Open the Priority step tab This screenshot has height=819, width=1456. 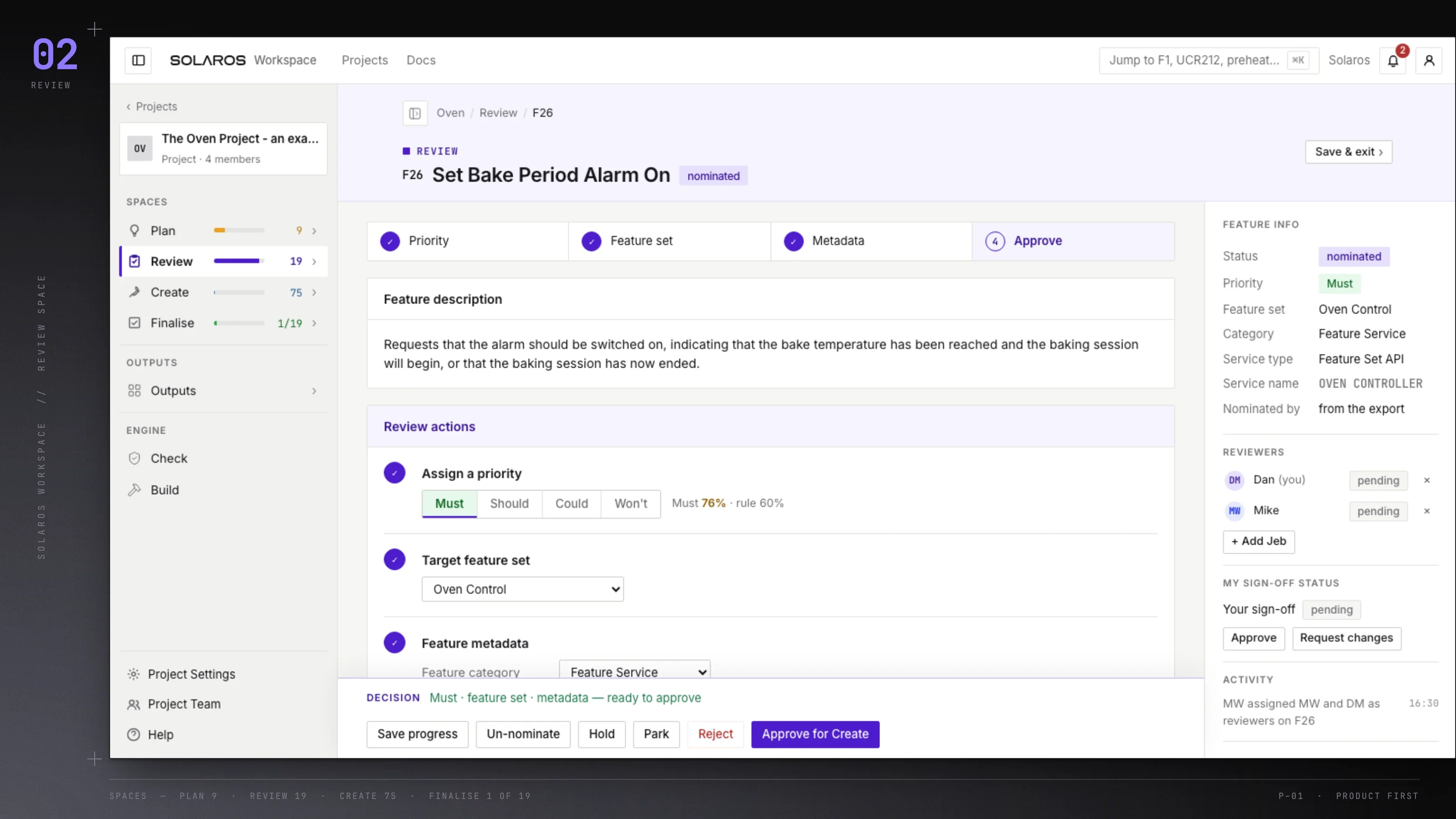tap(467, 241)
